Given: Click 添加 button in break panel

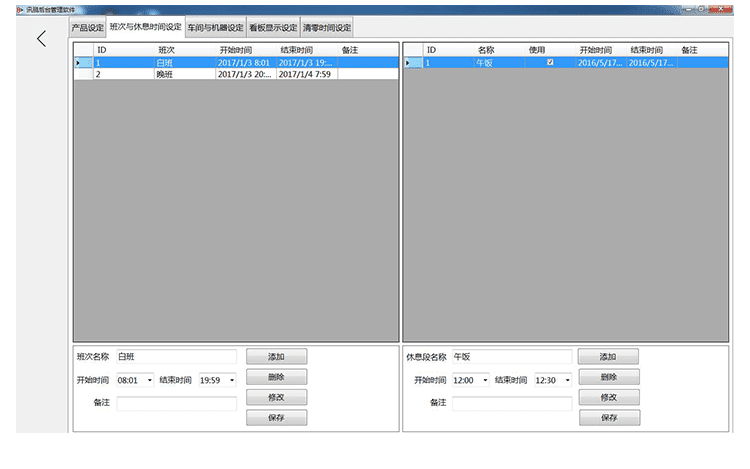Looking at the screenshot, I should point(608,356).
